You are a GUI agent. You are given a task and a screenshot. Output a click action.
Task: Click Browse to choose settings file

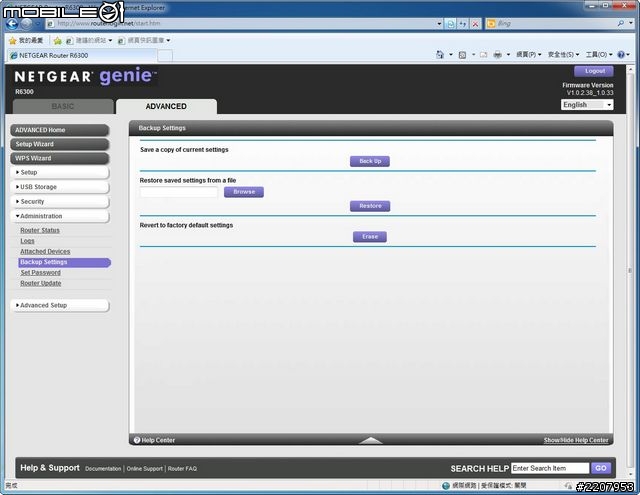click(244, 192)
